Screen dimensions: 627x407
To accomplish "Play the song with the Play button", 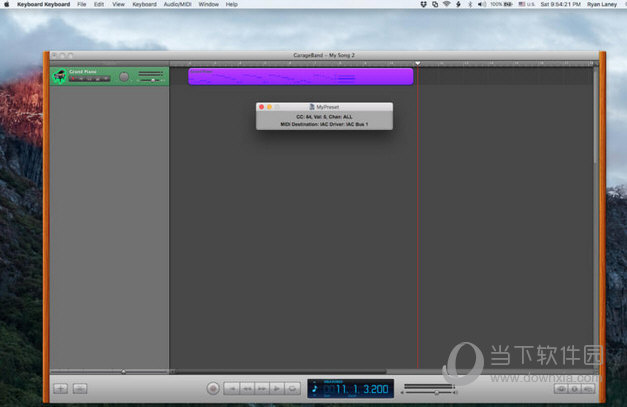I will click(x=277, y=389).
